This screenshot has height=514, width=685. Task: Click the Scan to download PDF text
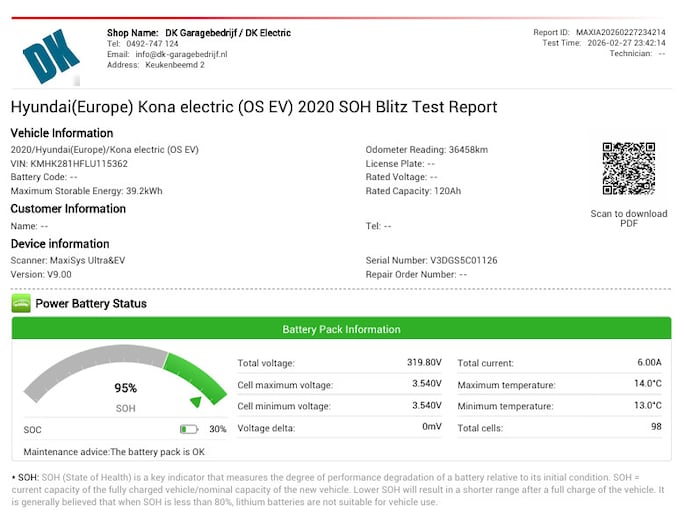628,219
